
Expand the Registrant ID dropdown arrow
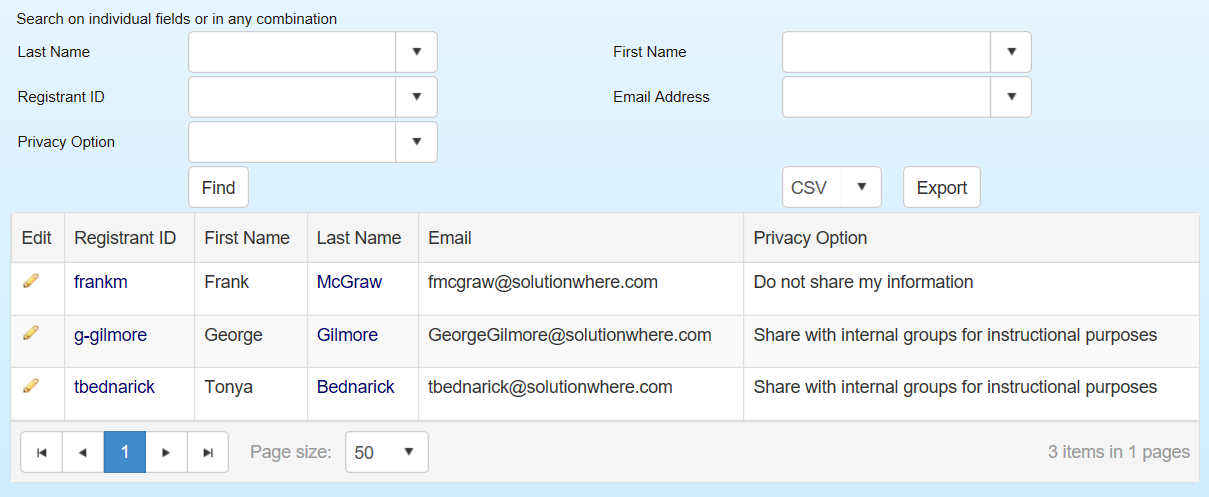[x=417, y=97]
